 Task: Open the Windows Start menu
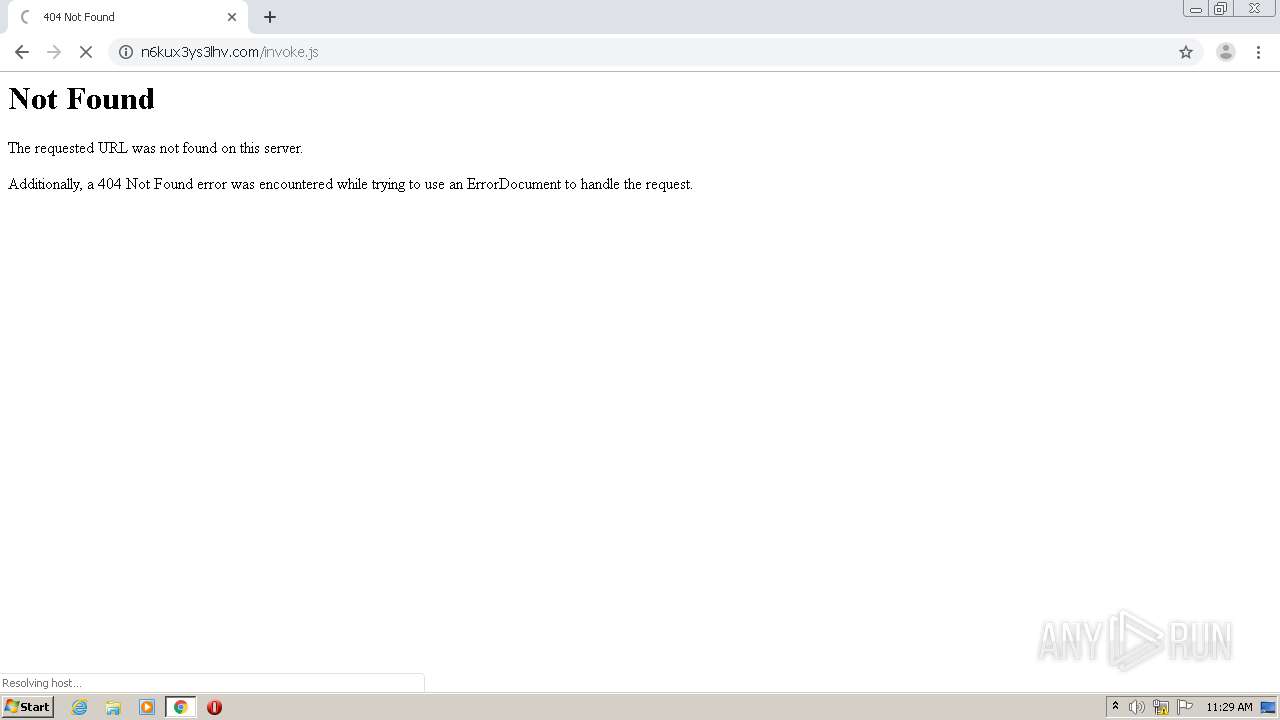(x=28, y=707)
